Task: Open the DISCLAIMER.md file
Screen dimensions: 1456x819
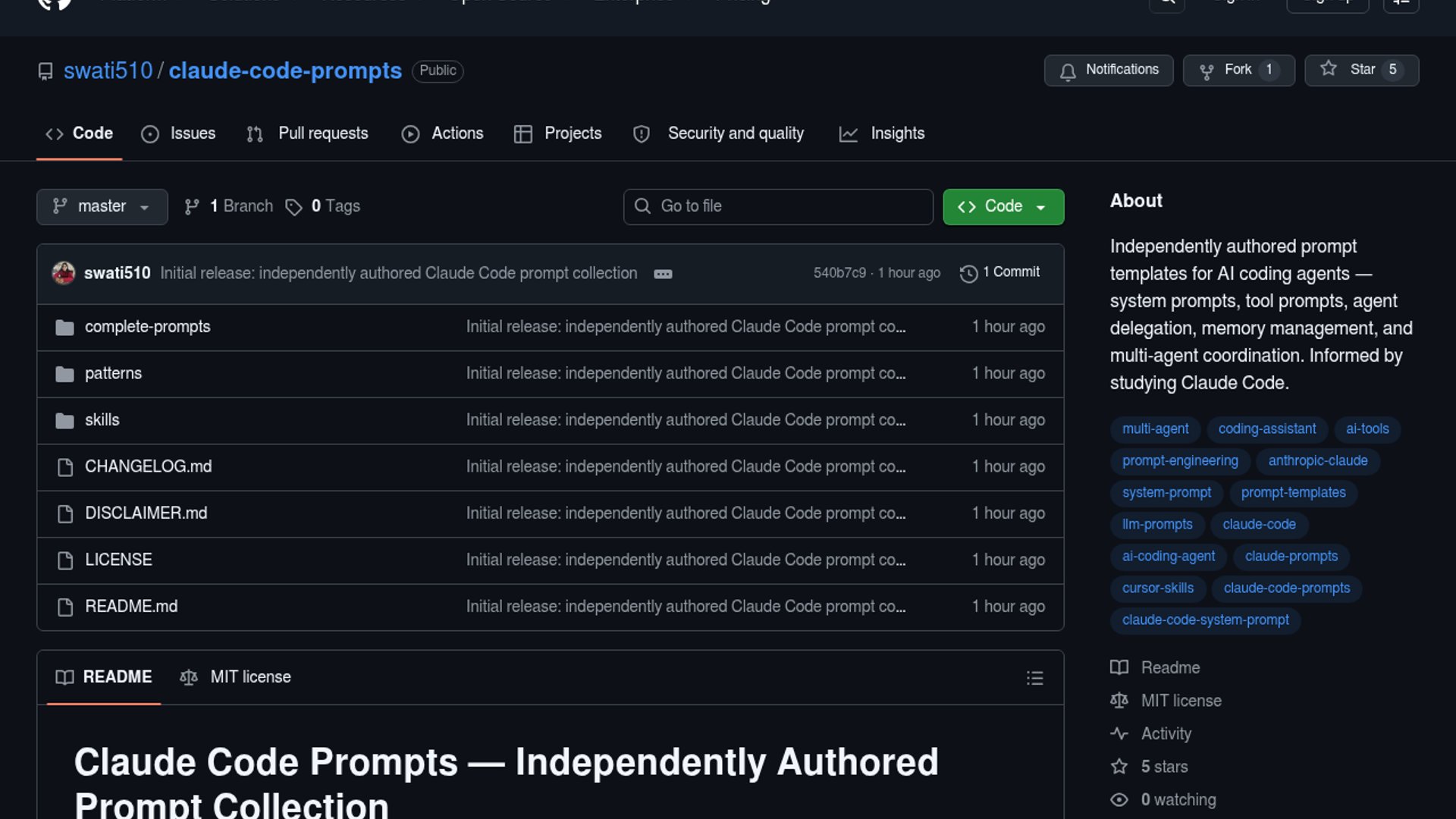Action: pos(146,513)
